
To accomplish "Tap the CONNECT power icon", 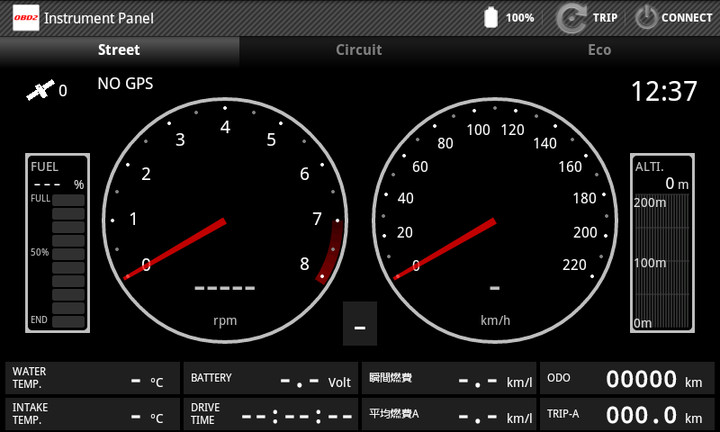I will [x=647, y=17].
